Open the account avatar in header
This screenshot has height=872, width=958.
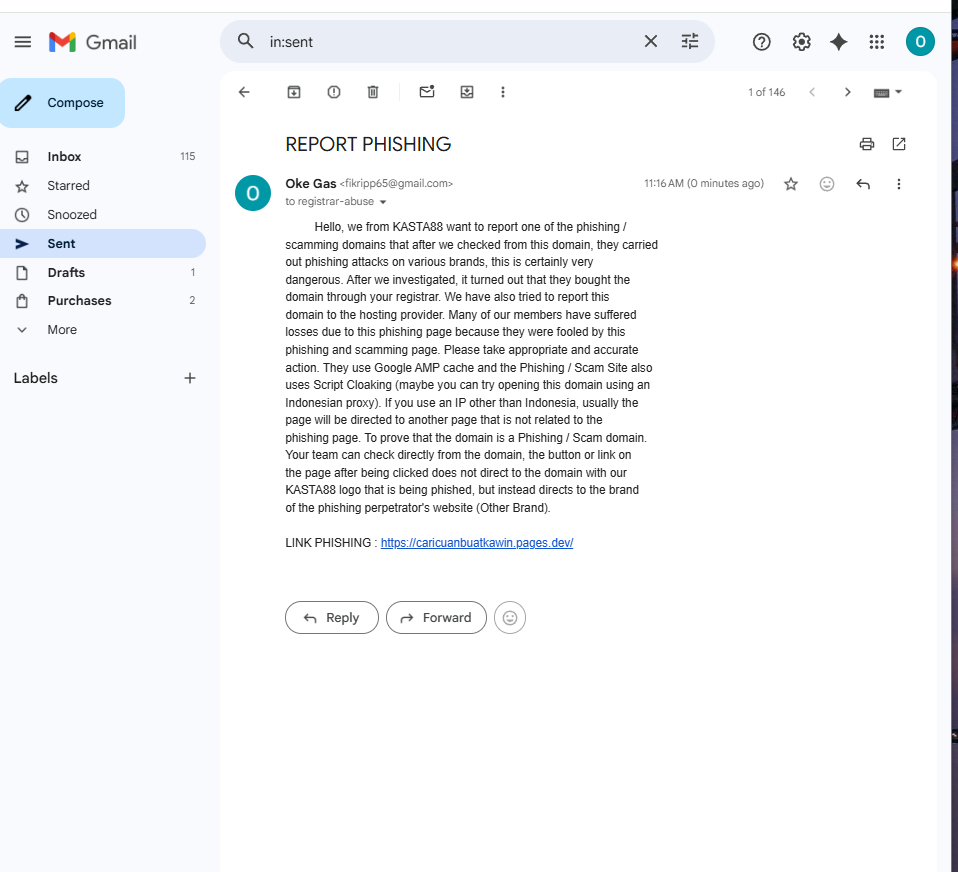(920, 42)
